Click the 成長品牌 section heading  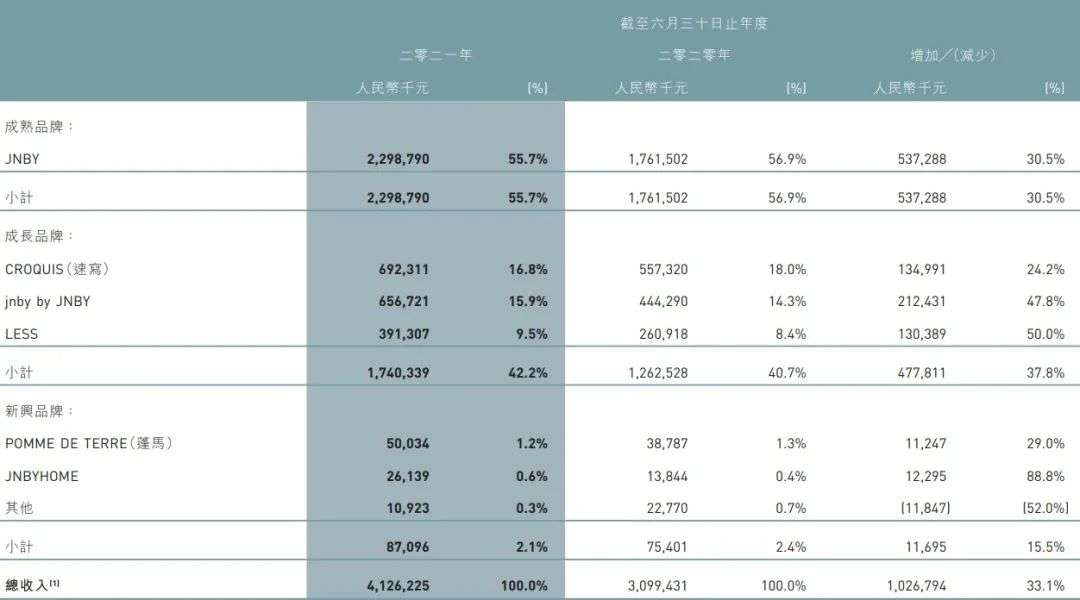pyautogui.click(x=40, y=237)
